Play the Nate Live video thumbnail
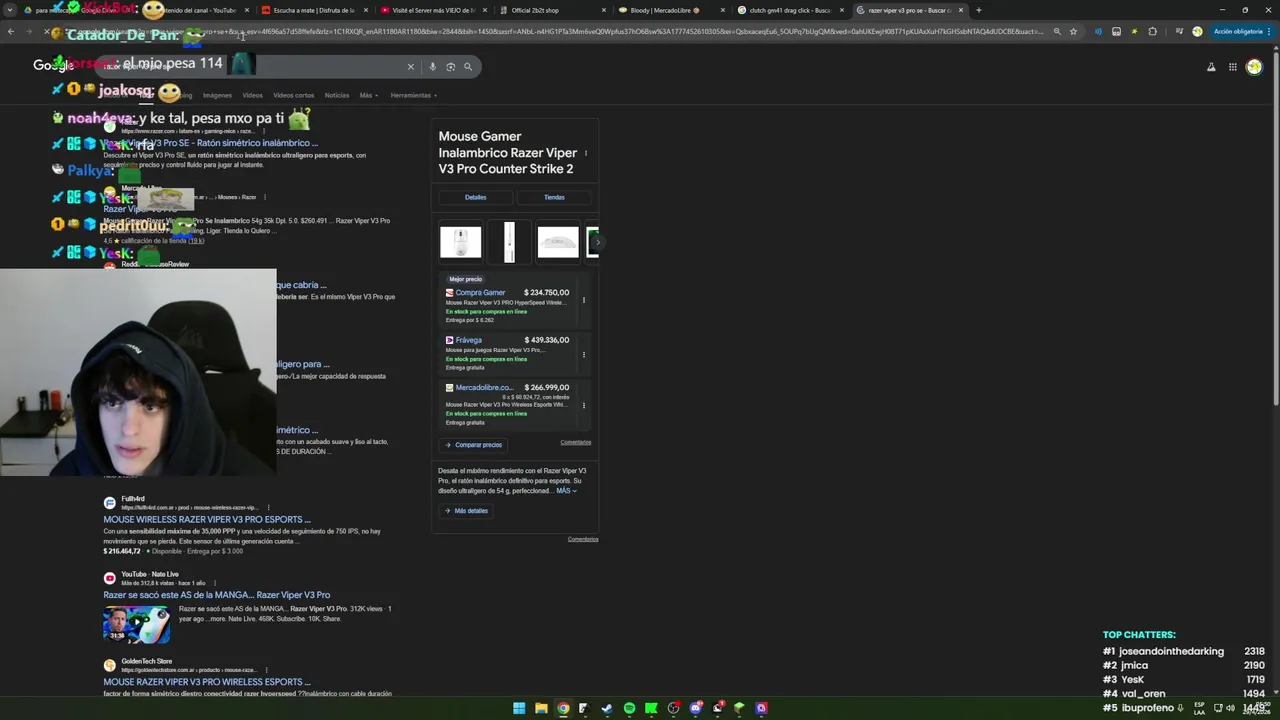Screen dimensions: 1280x720 pyautogui.click(x=136, y=624)
